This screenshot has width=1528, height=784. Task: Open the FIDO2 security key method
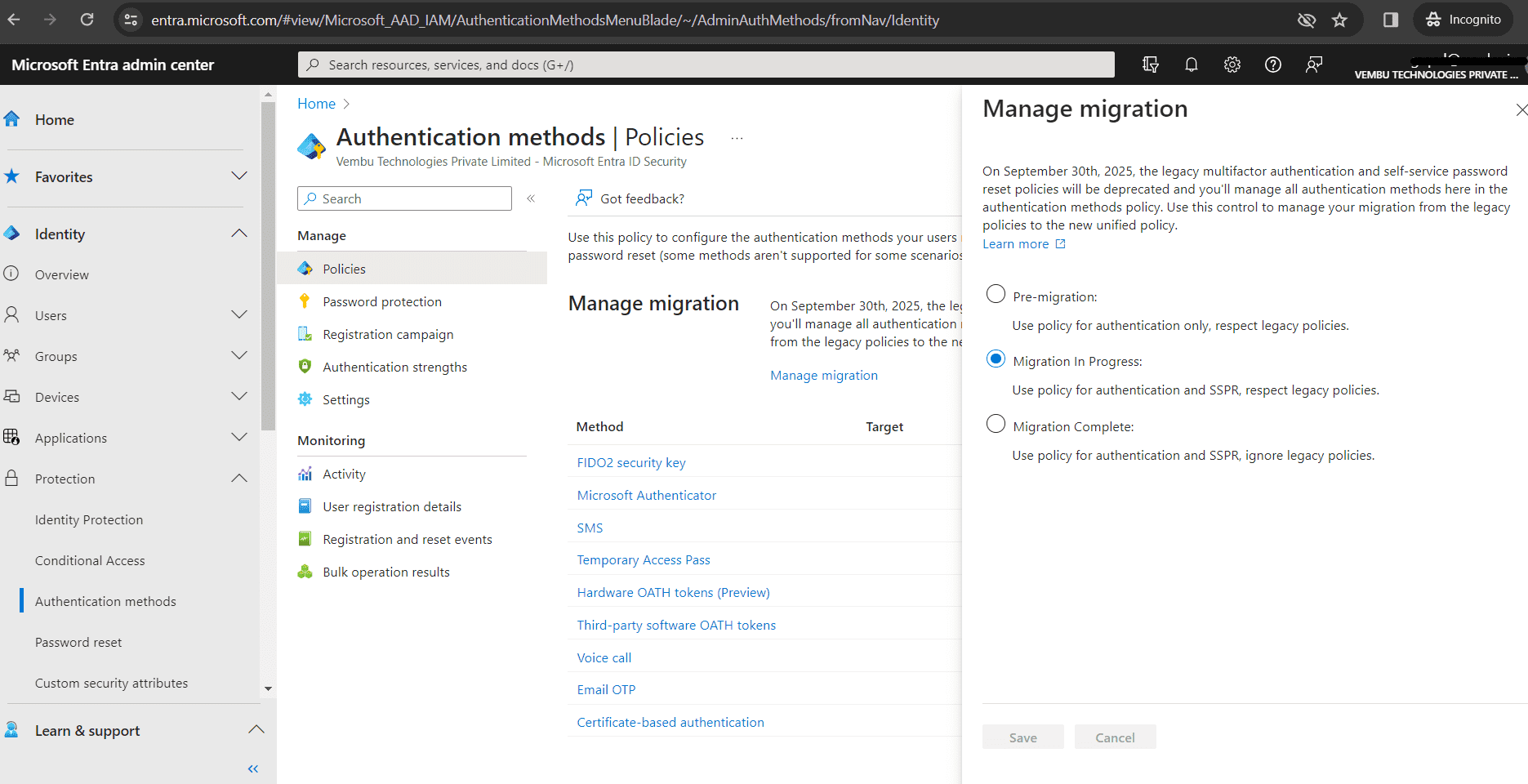(x=631, y=462)
